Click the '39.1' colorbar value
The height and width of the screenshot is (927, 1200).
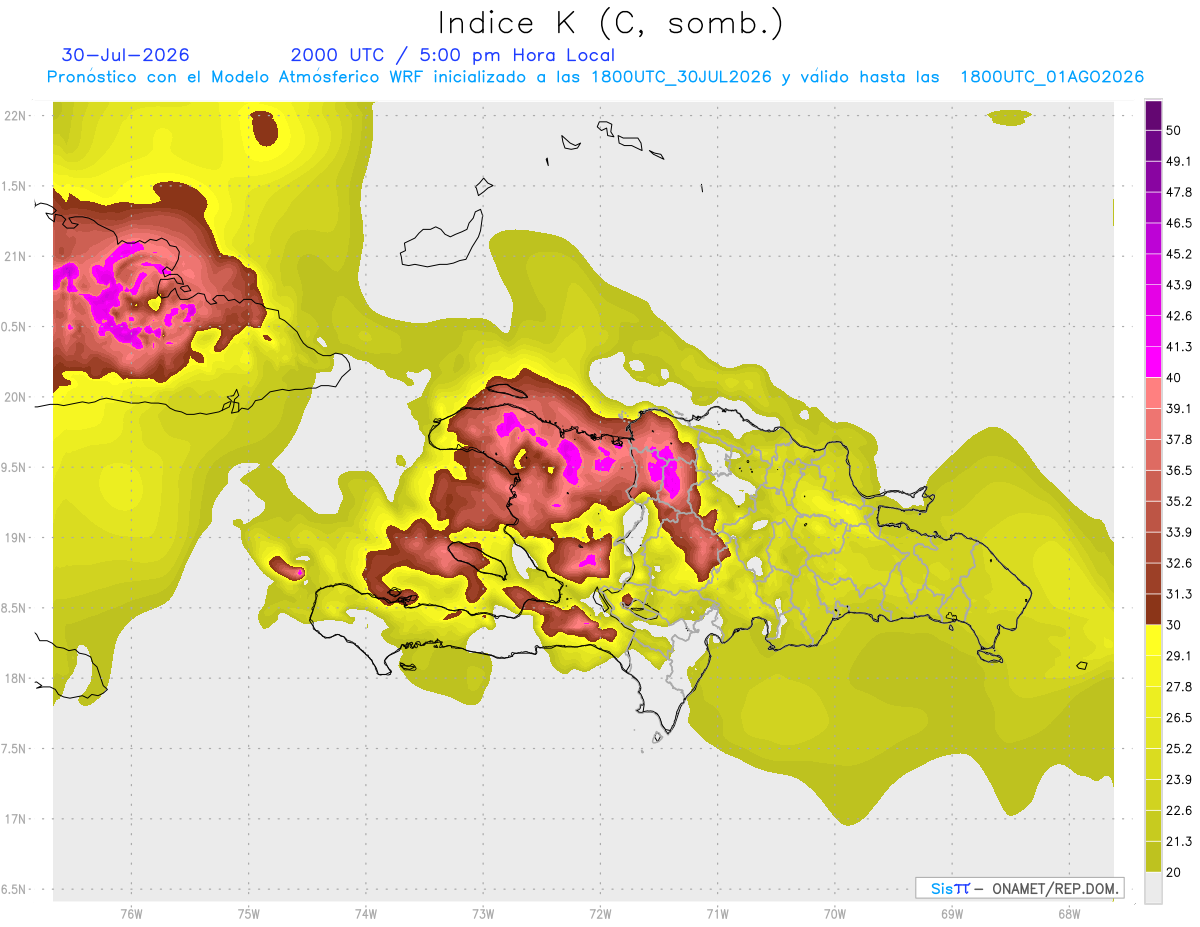(1179, 409)
